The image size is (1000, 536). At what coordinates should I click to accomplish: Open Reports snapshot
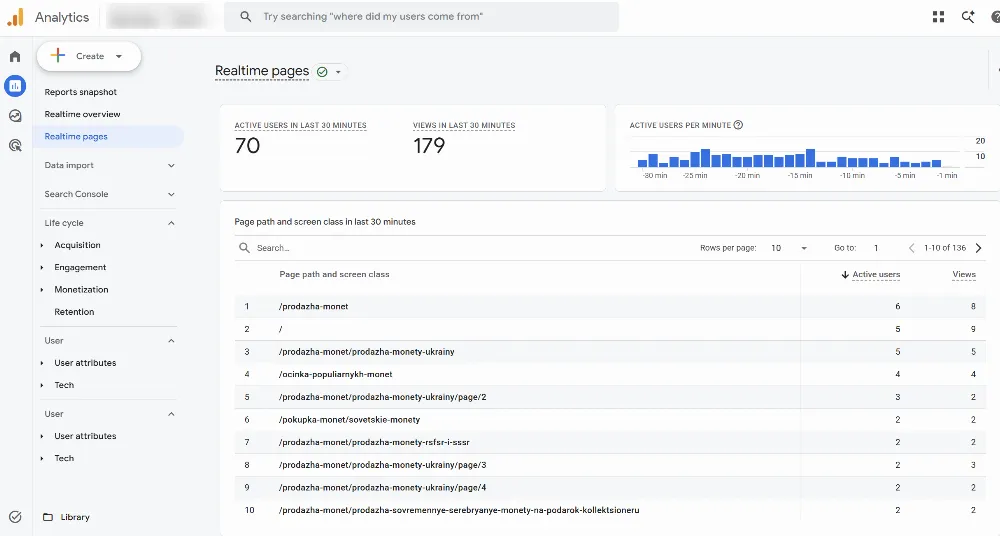(x=80, y=92)
